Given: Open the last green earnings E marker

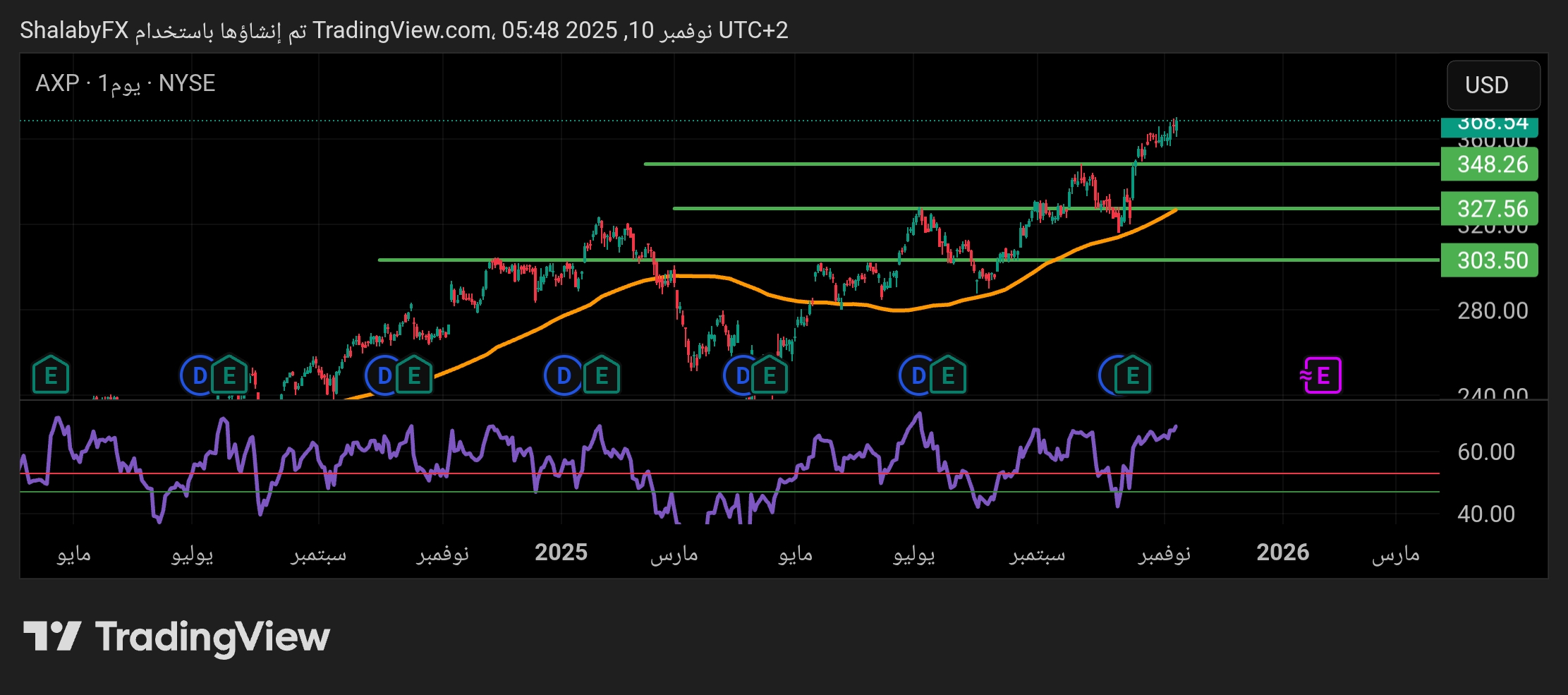Looking at the screenshot, I should (1132, 375).
